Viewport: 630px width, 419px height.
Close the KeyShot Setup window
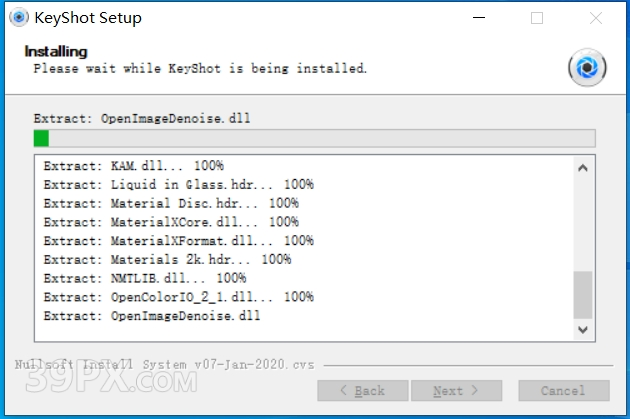point(597,18)
